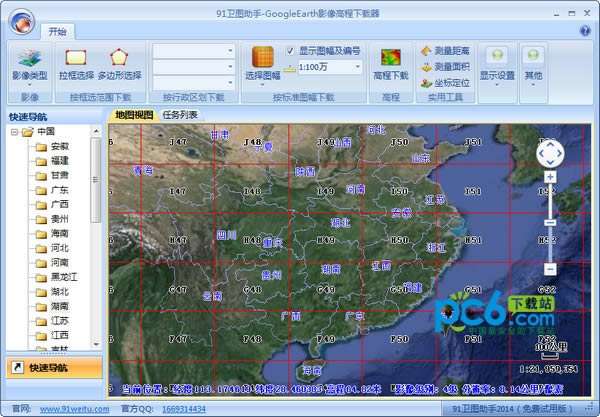Activate the 测量面积 measure area tool
This screenshot has width=600, height=417.
click(446, 66)
